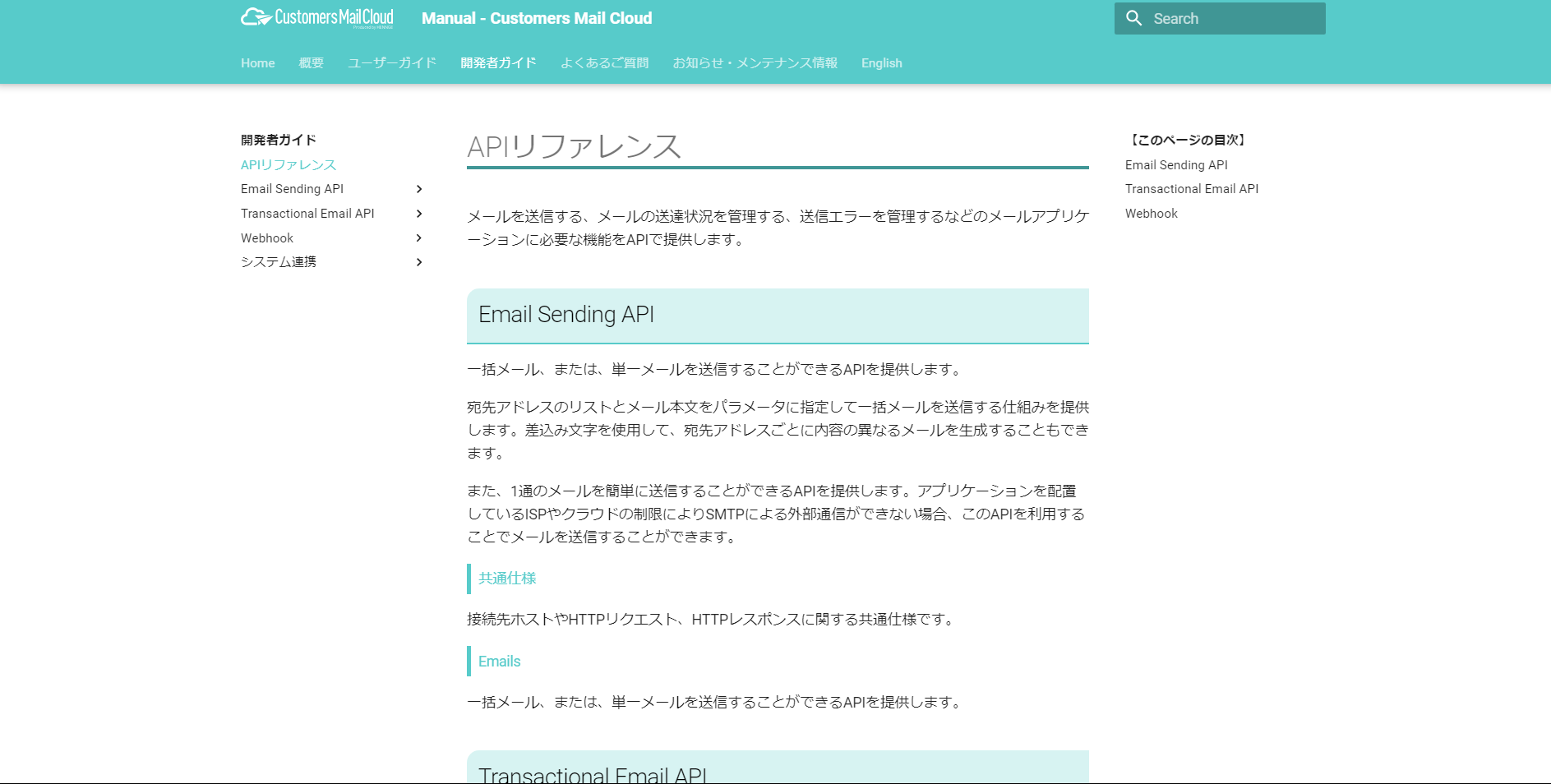
Task: Expand Webhook sidebar chevron
Action: coord(419,238)
